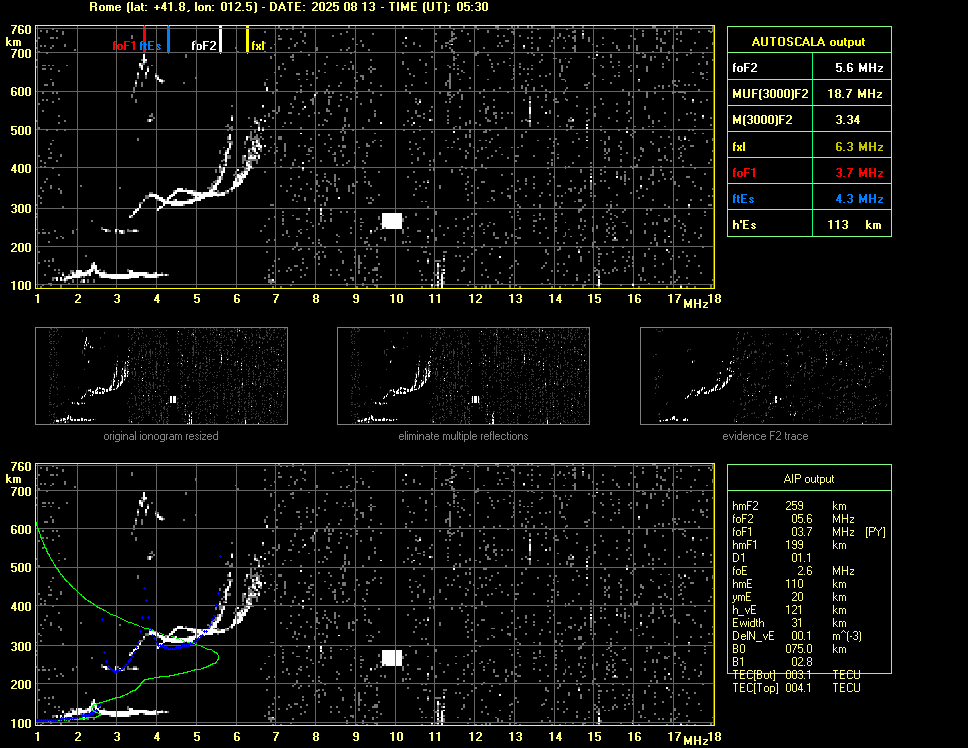Click the 'evidence F2 trace' caption
The height and width of the screenshot is (748, 968).
pyautogui.click(x=765, y=436)
